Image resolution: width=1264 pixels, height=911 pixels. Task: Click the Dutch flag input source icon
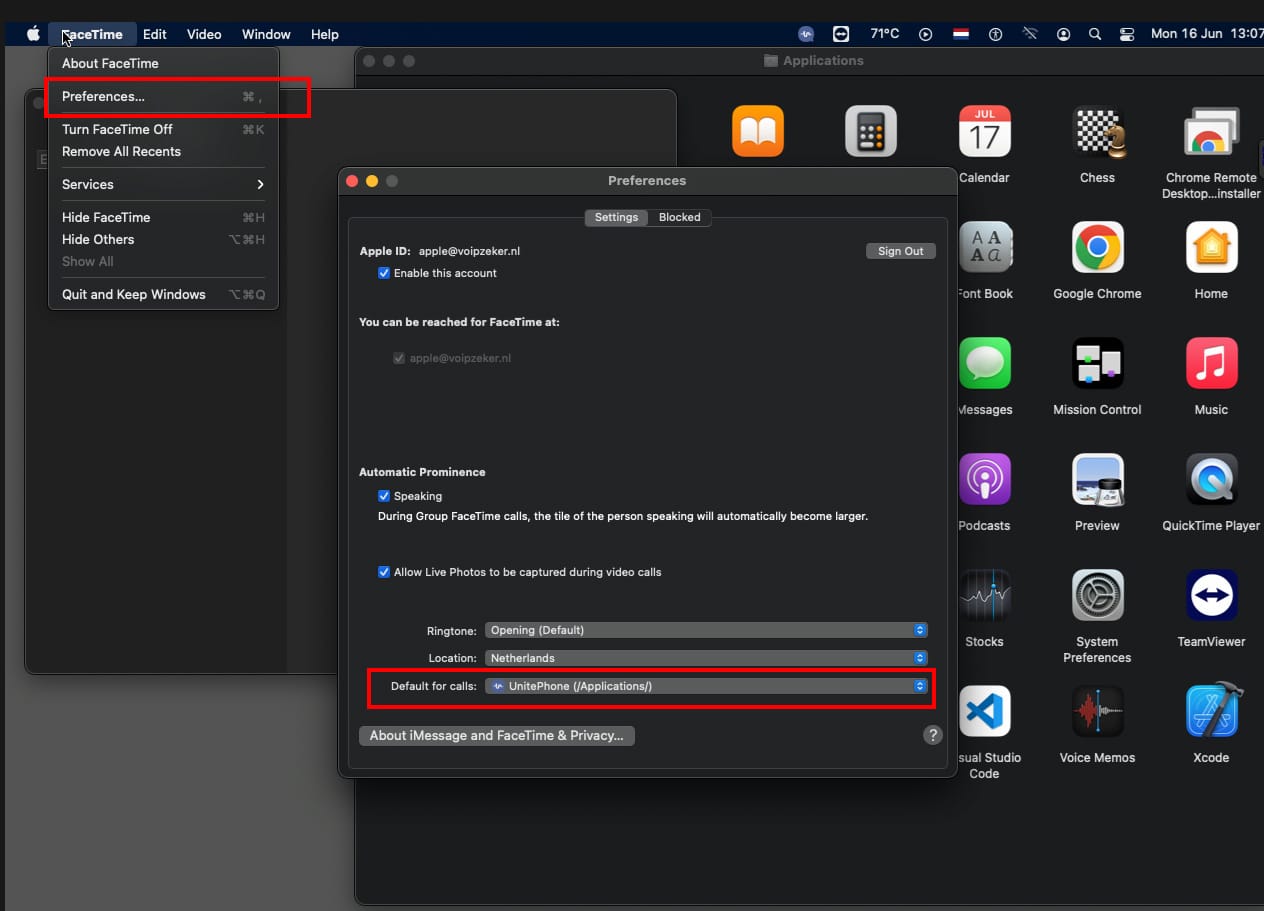(x=961, y=34)
